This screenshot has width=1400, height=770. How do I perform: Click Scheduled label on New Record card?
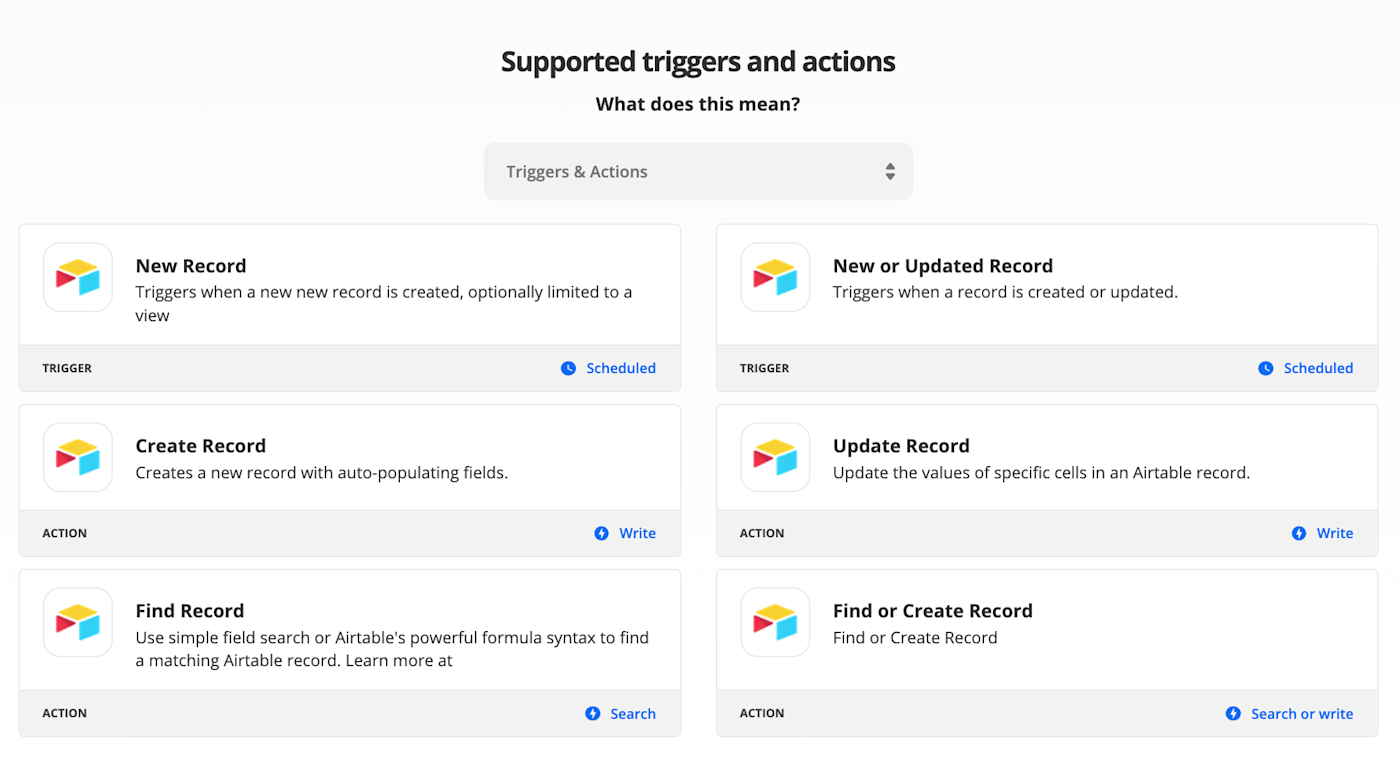621,368
